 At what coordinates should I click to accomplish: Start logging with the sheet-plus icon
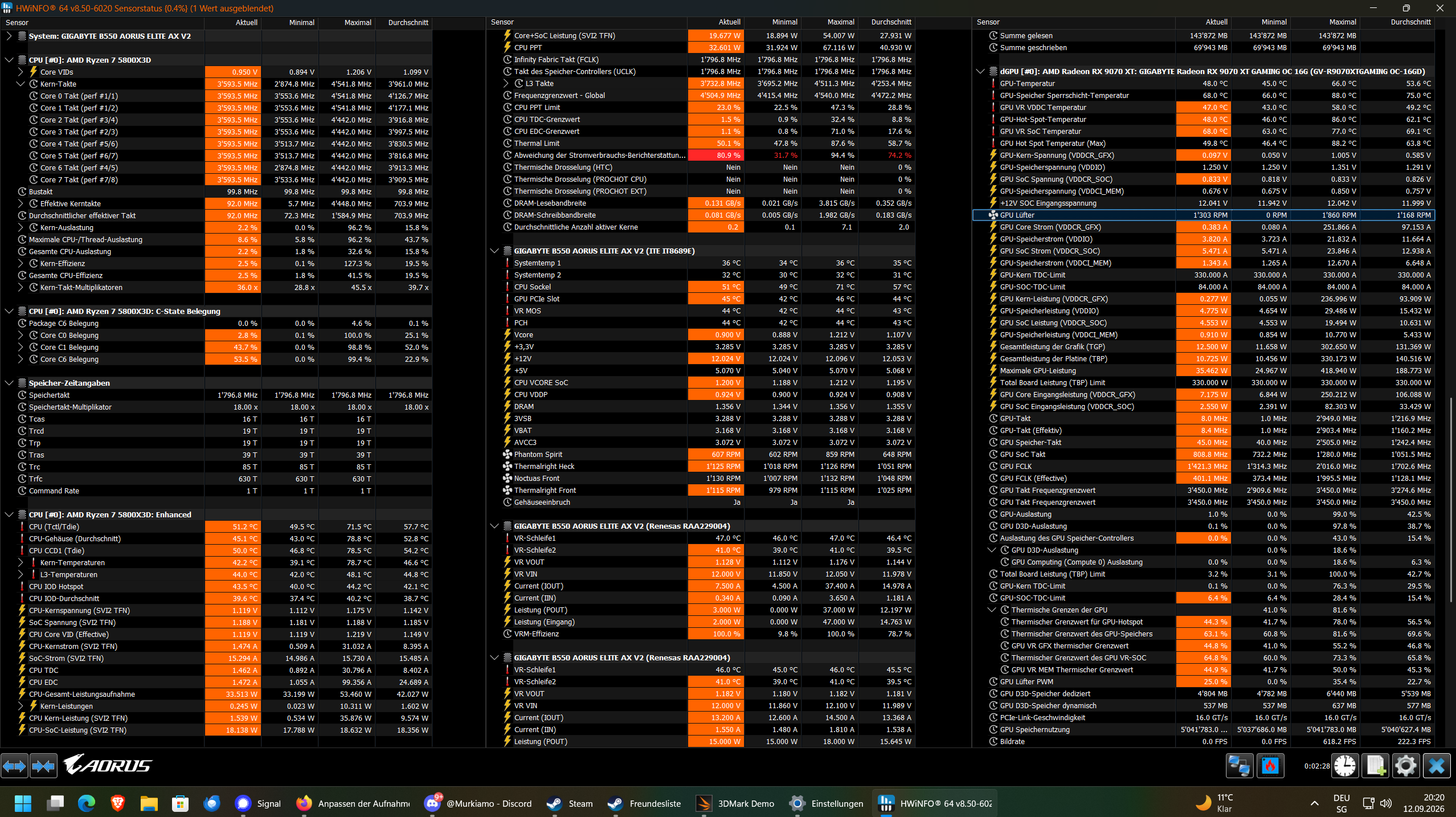1376,766
